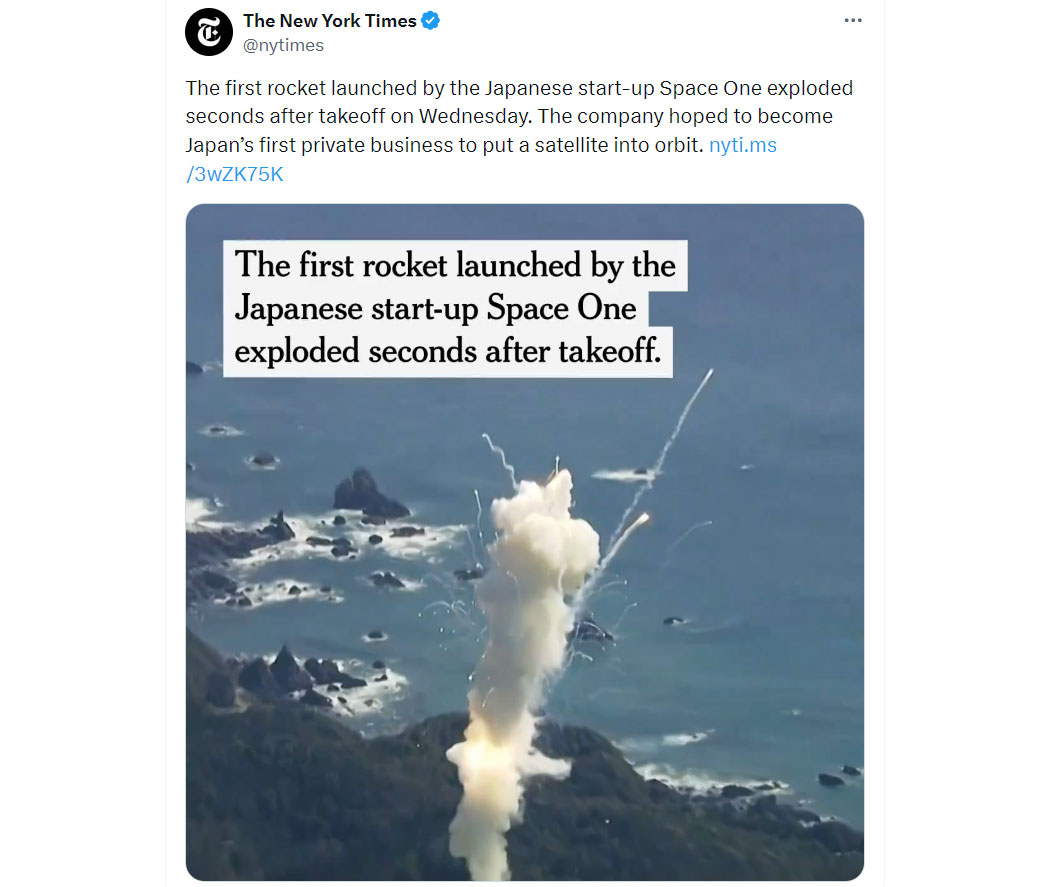Click the word "Wednesday" in tweet text
1050x887 pixels.
pos(475,116)
